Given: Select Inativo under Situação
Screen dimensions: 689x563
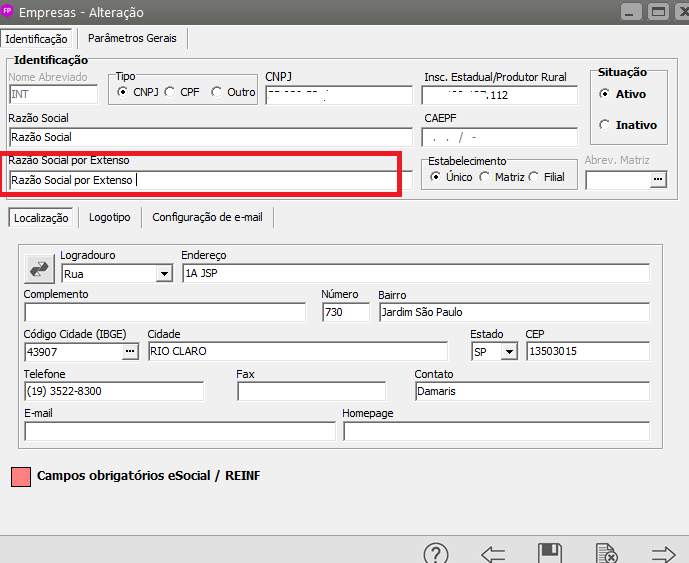Looking at the screenshot, I should [604, 125].
